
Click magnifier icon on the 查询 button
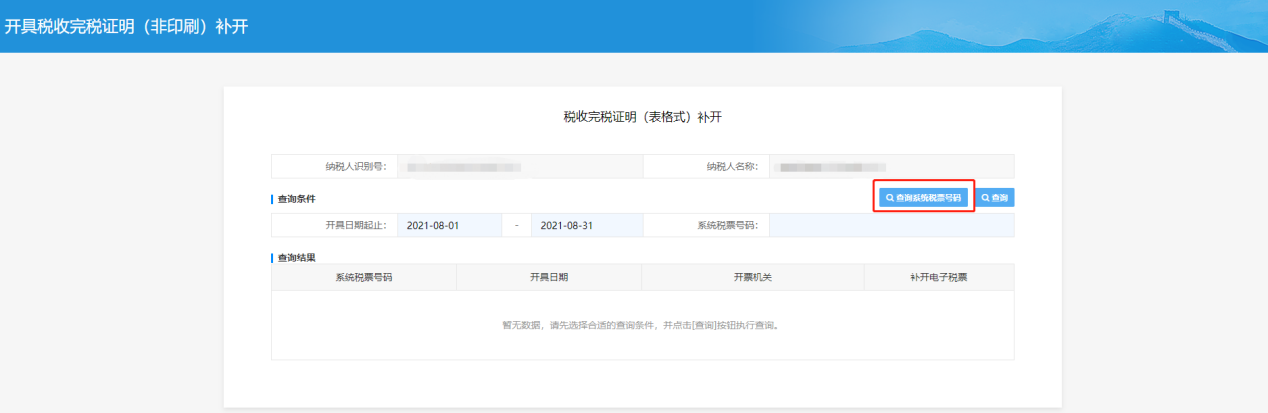point(985,198)
